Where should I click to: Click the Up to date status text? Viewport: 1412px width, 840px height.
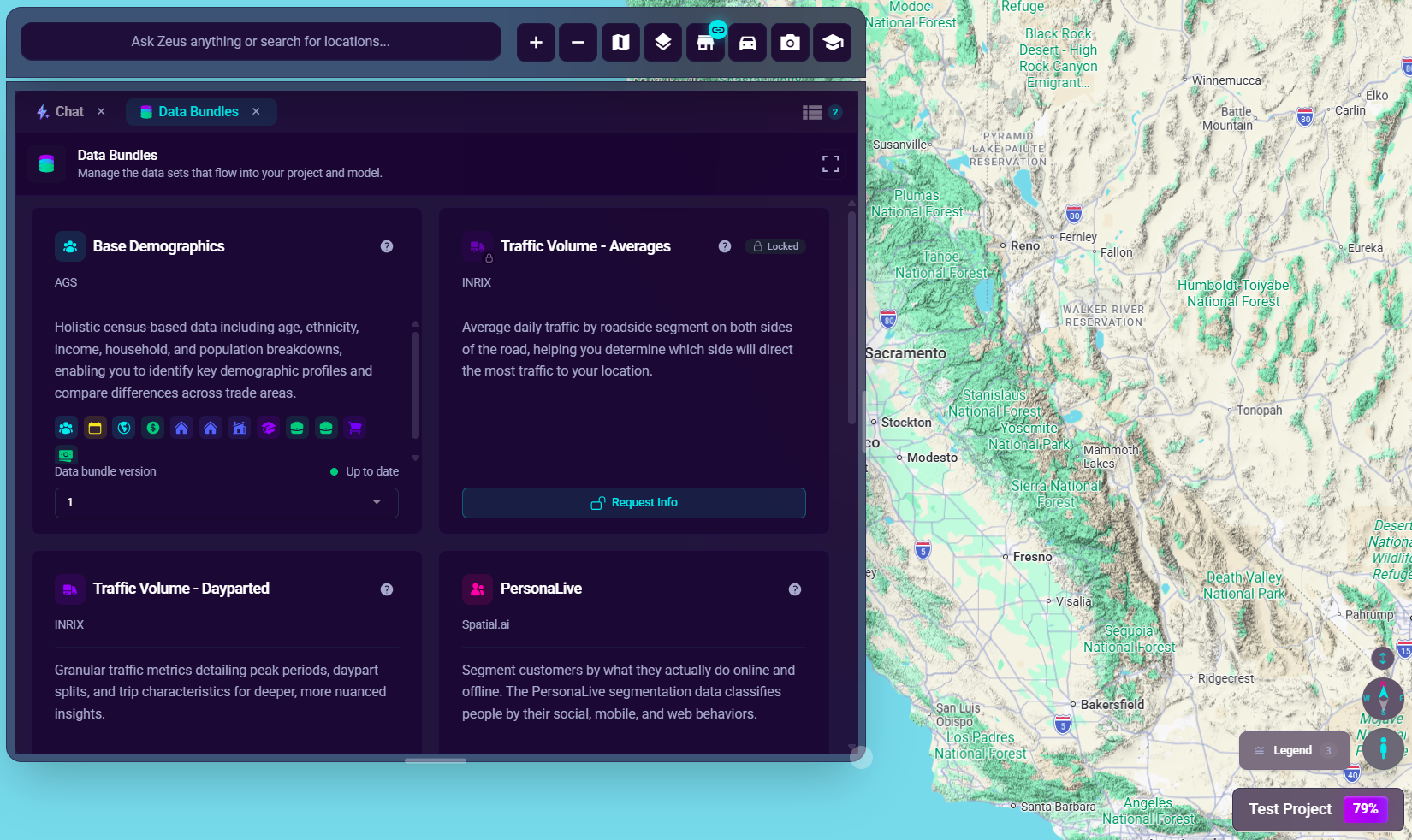point(372,471)
